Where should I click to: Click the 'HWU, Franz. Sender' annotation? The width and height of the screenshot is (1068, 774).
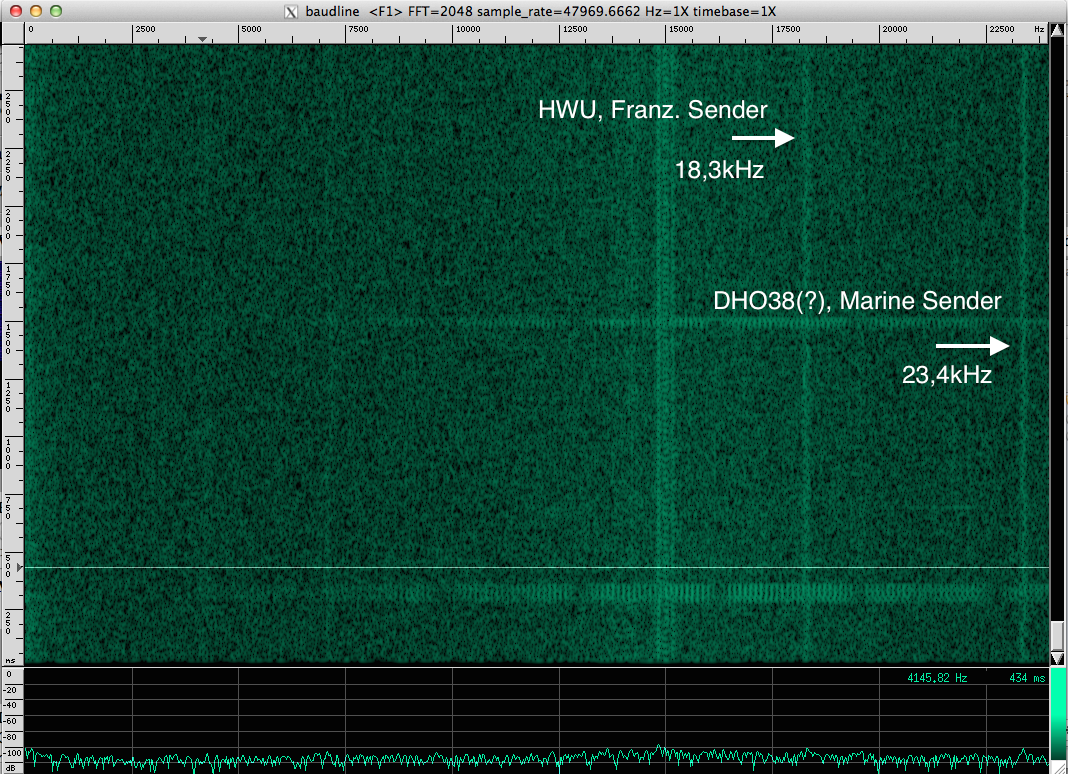click(652, 110)
